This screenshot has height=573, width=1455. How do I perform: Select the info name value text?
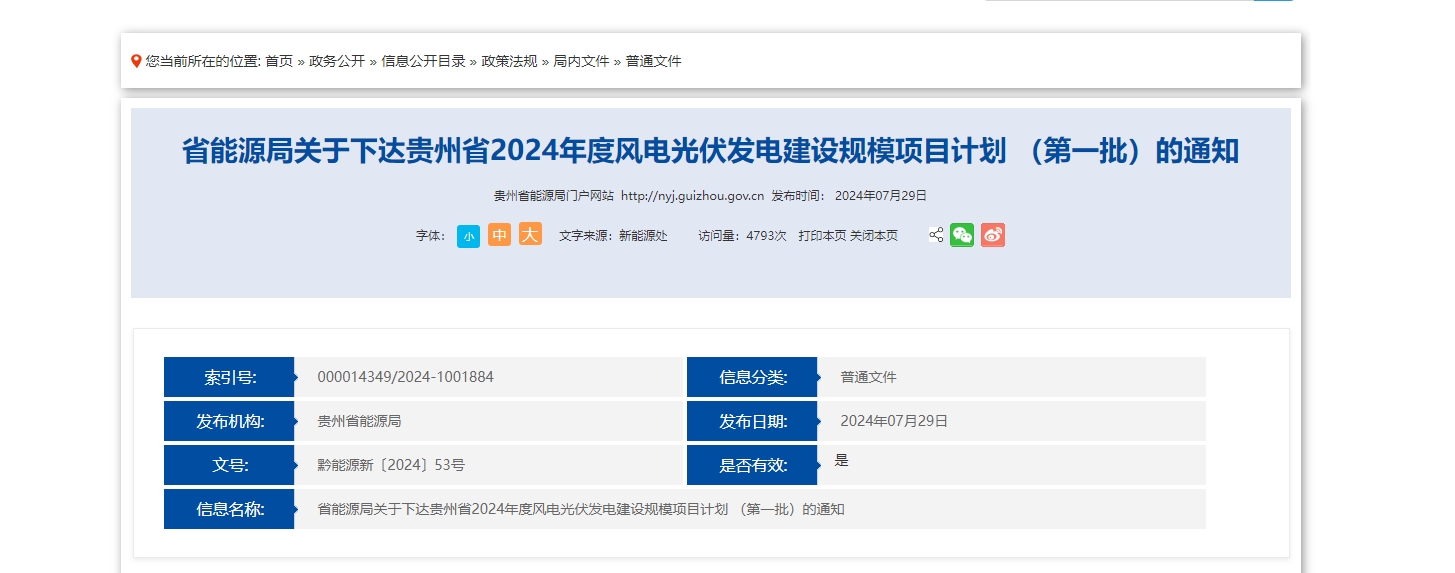[x=581, y=509]
